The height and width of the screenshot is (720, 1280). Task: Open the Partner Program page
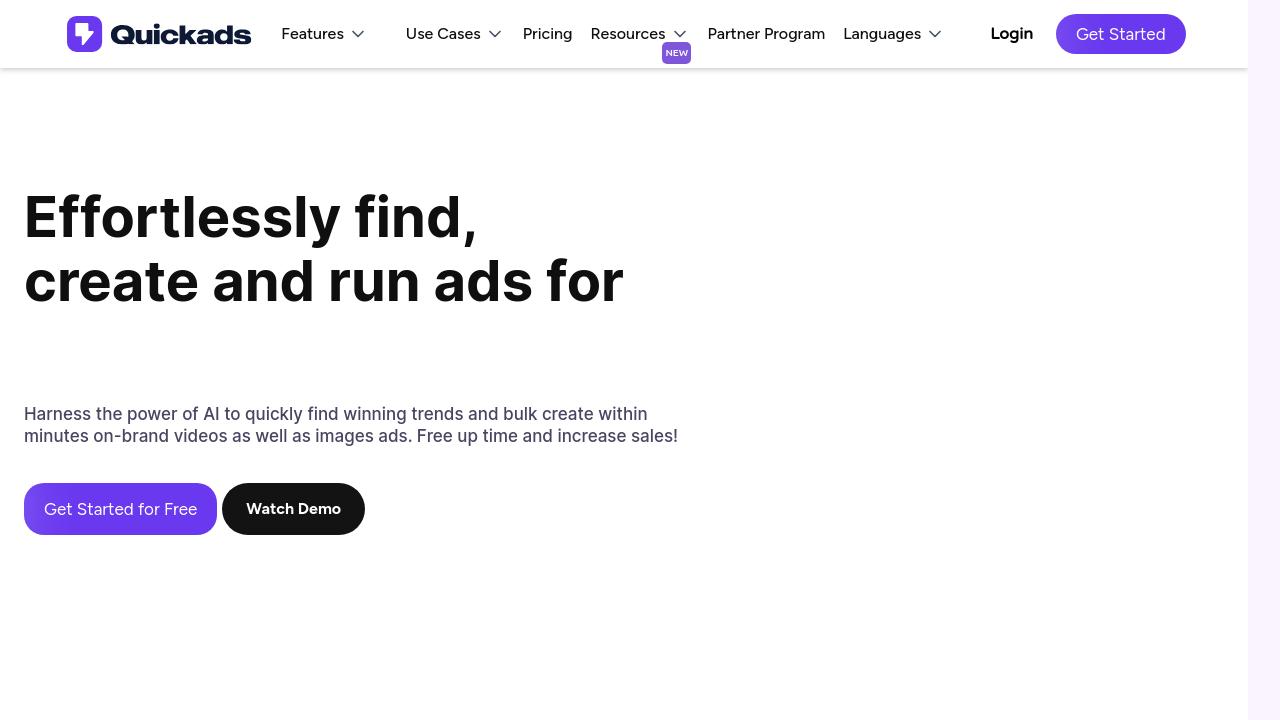(766, 34)
